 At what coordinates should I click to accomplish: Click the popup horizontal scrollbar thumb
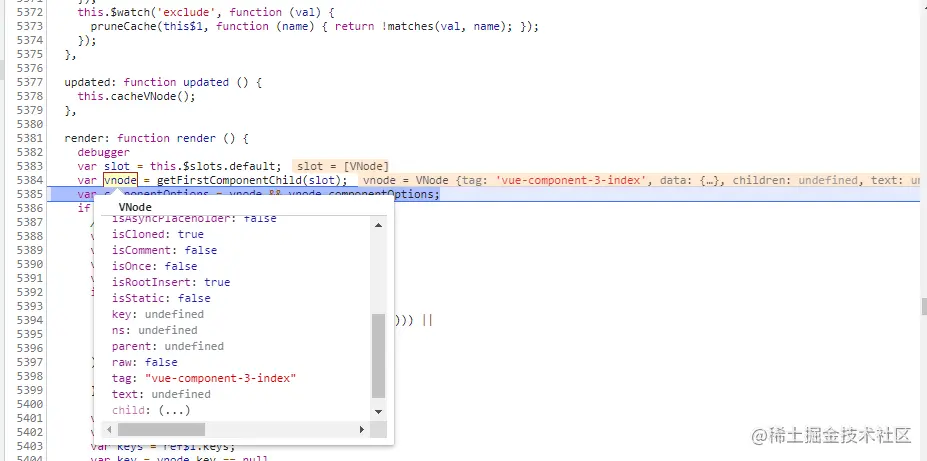(161, 430)
